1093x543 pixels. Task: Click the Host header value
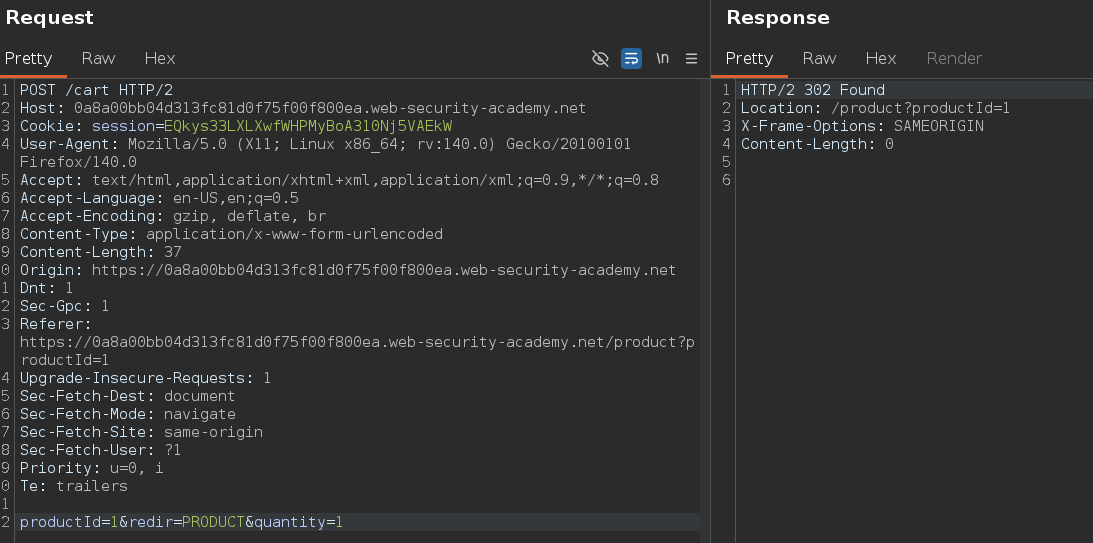(330, 108)
